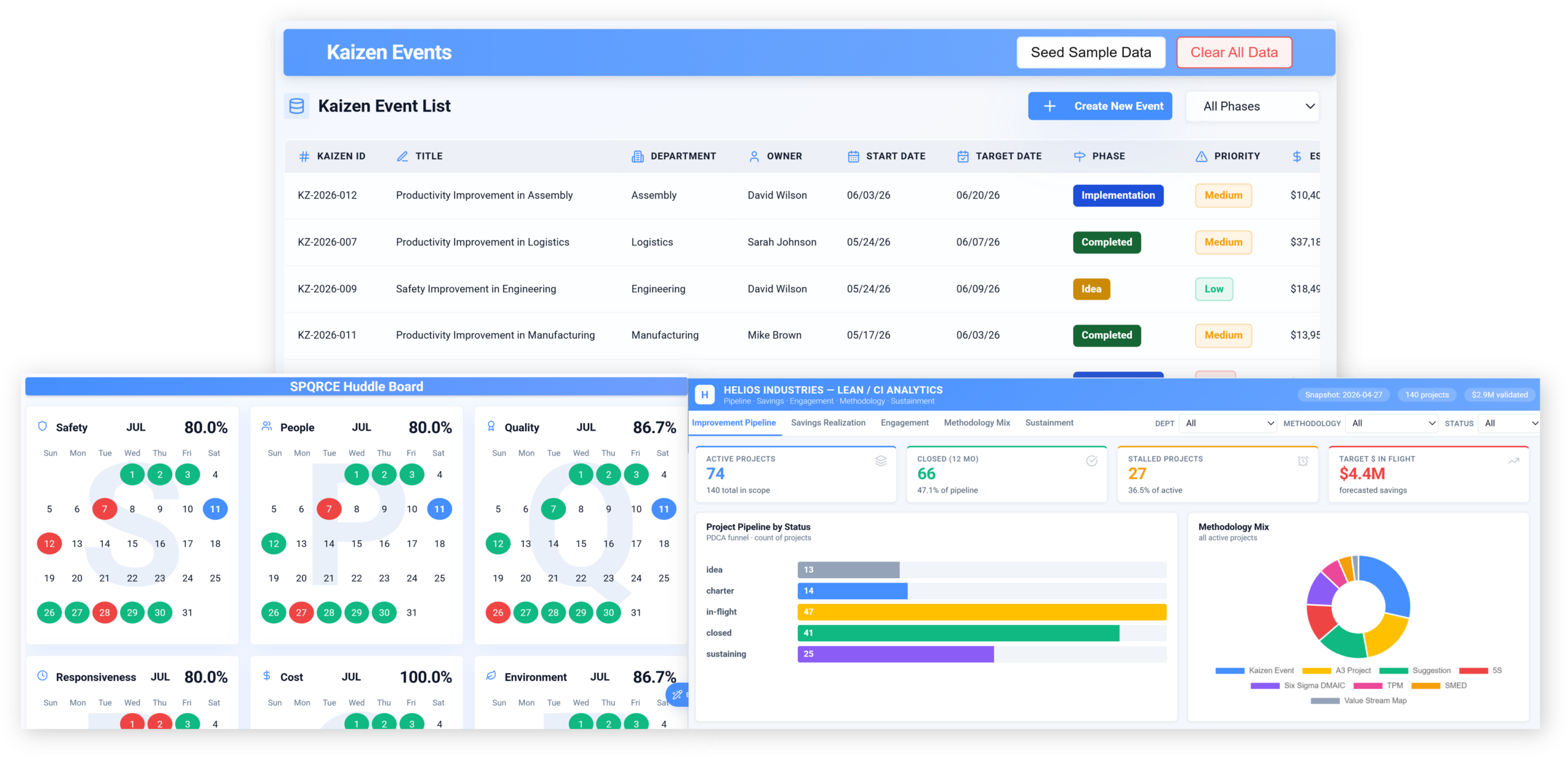The image size is (1568, 757).
Task: Click the Helios Industries H logo
Action: point(705,395)
